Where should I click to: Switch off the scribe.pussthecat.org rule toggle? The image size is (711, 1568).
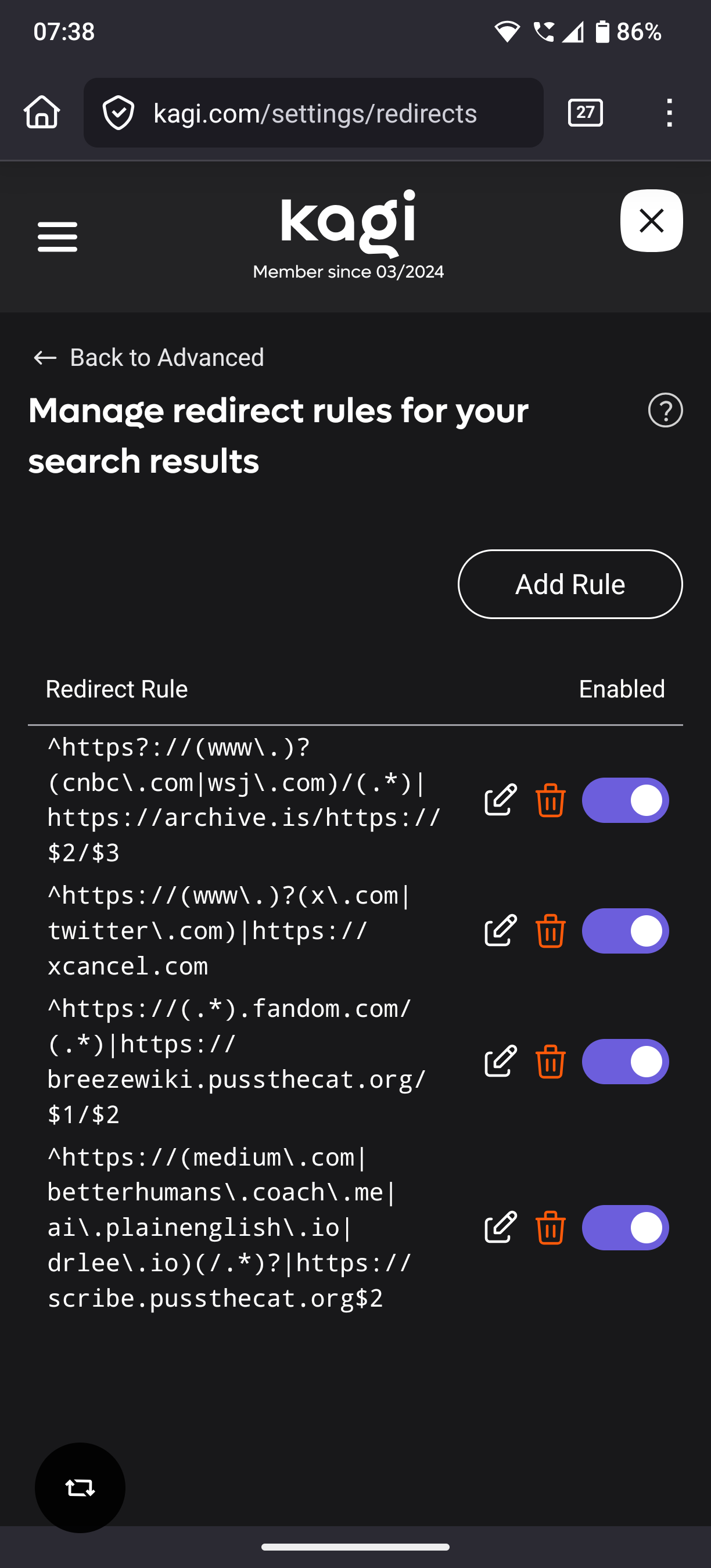(625, 1227)
